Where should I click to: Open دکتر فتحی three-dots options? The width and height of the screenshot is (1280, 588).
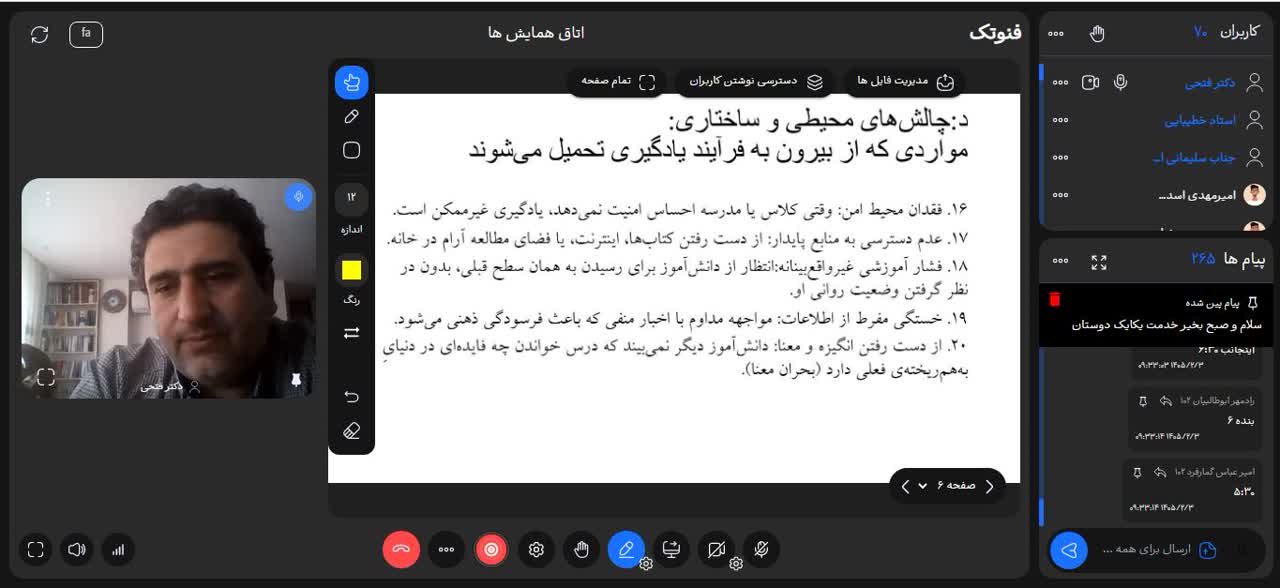1060,82
